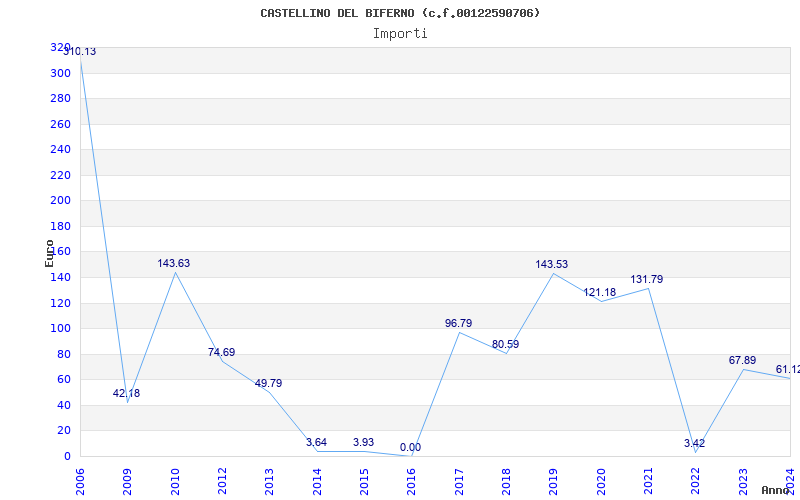Click the 2014 x-axis label
Image resolution: width=800 pixels, height=500 pixels.
(x=317, y=482)
